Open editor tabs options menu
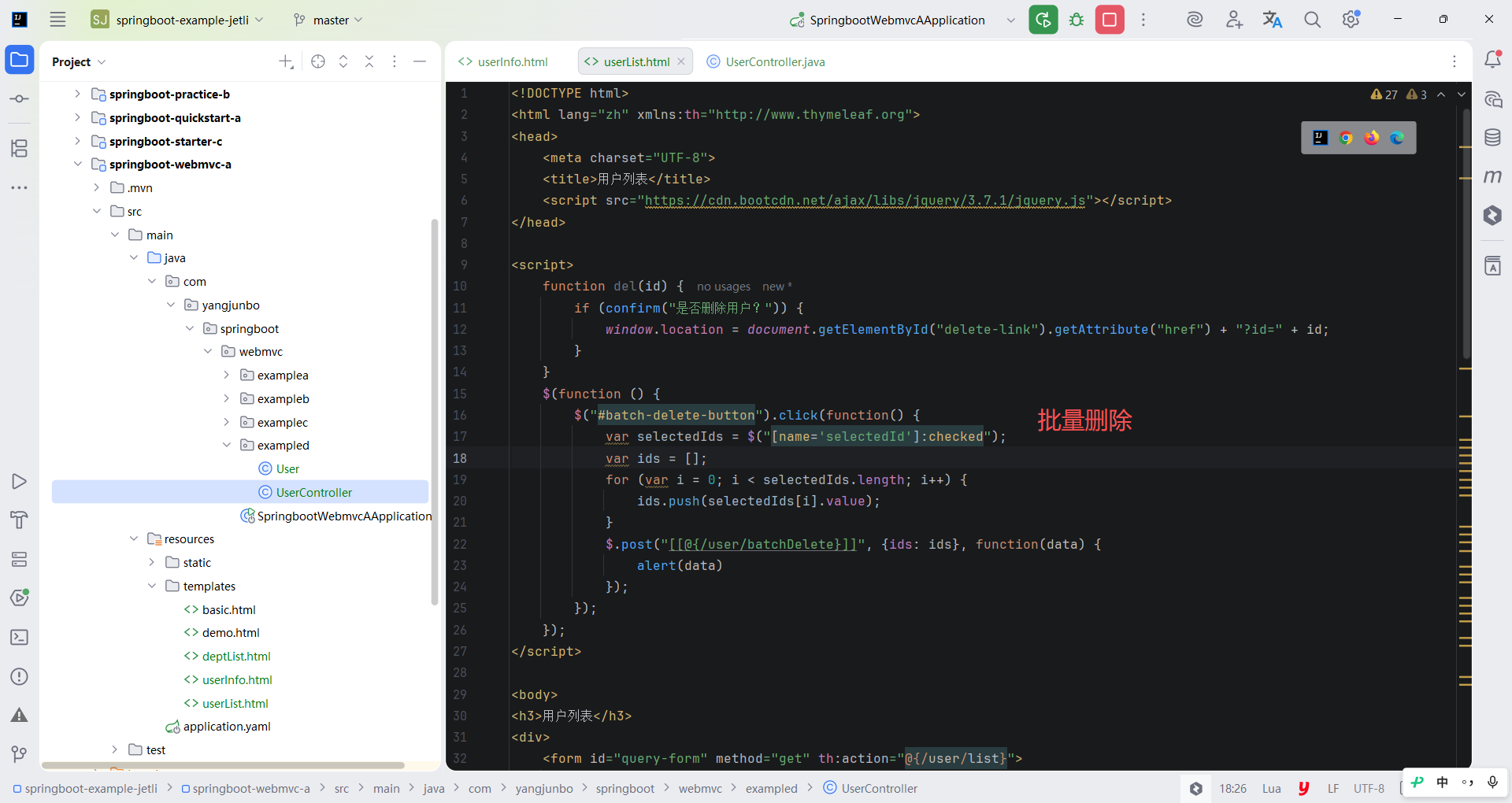Screen dimensions: 1512x803 coord(1455,61)
